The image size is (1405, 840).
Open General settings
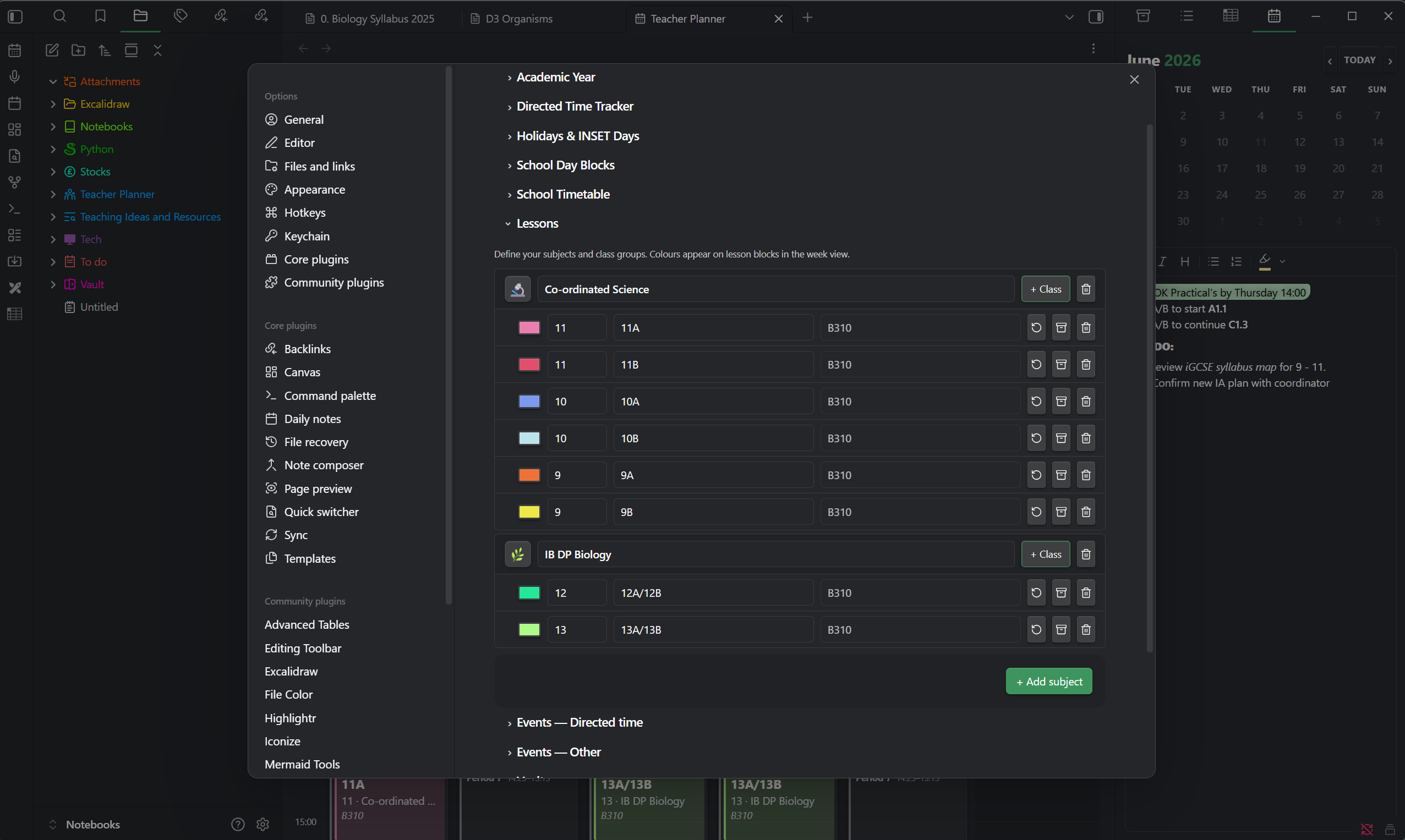pos(304,119)
